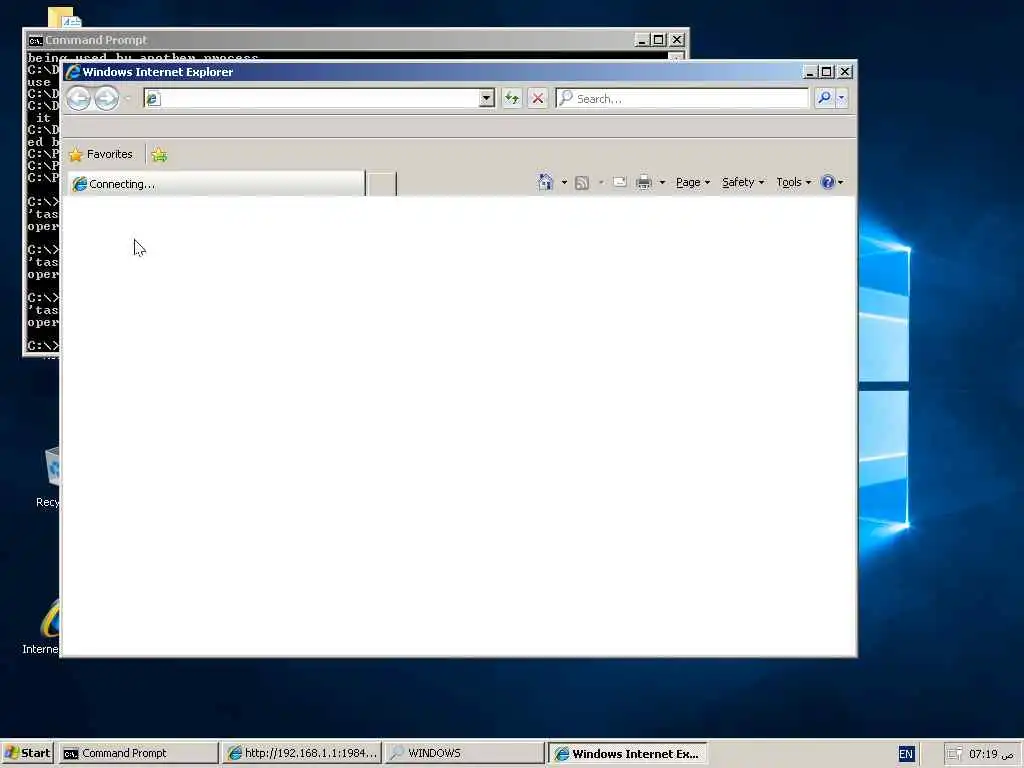The image size is (1024, 768).
Task: Click the tray icon left of the clock
Action: [x=954, y=754]
